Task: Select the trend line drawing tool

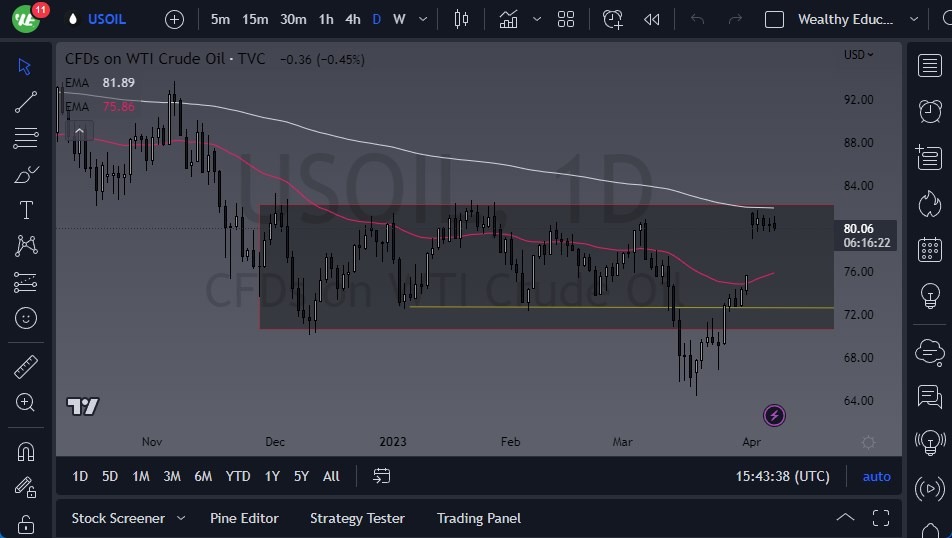Action: 26,101
